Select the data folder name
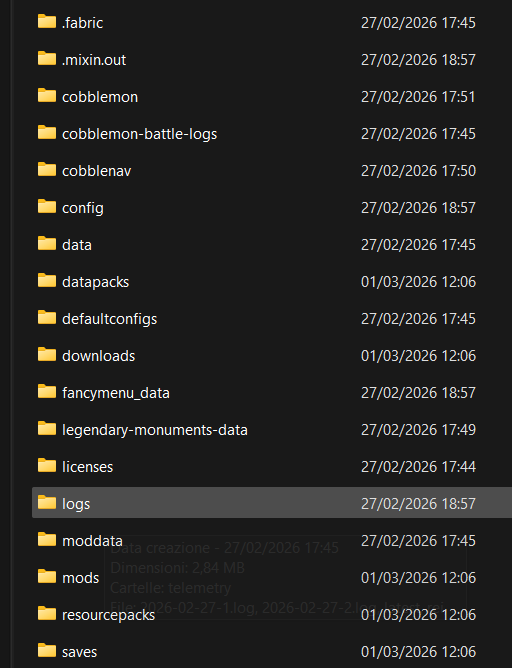 (x=77, y=245)
